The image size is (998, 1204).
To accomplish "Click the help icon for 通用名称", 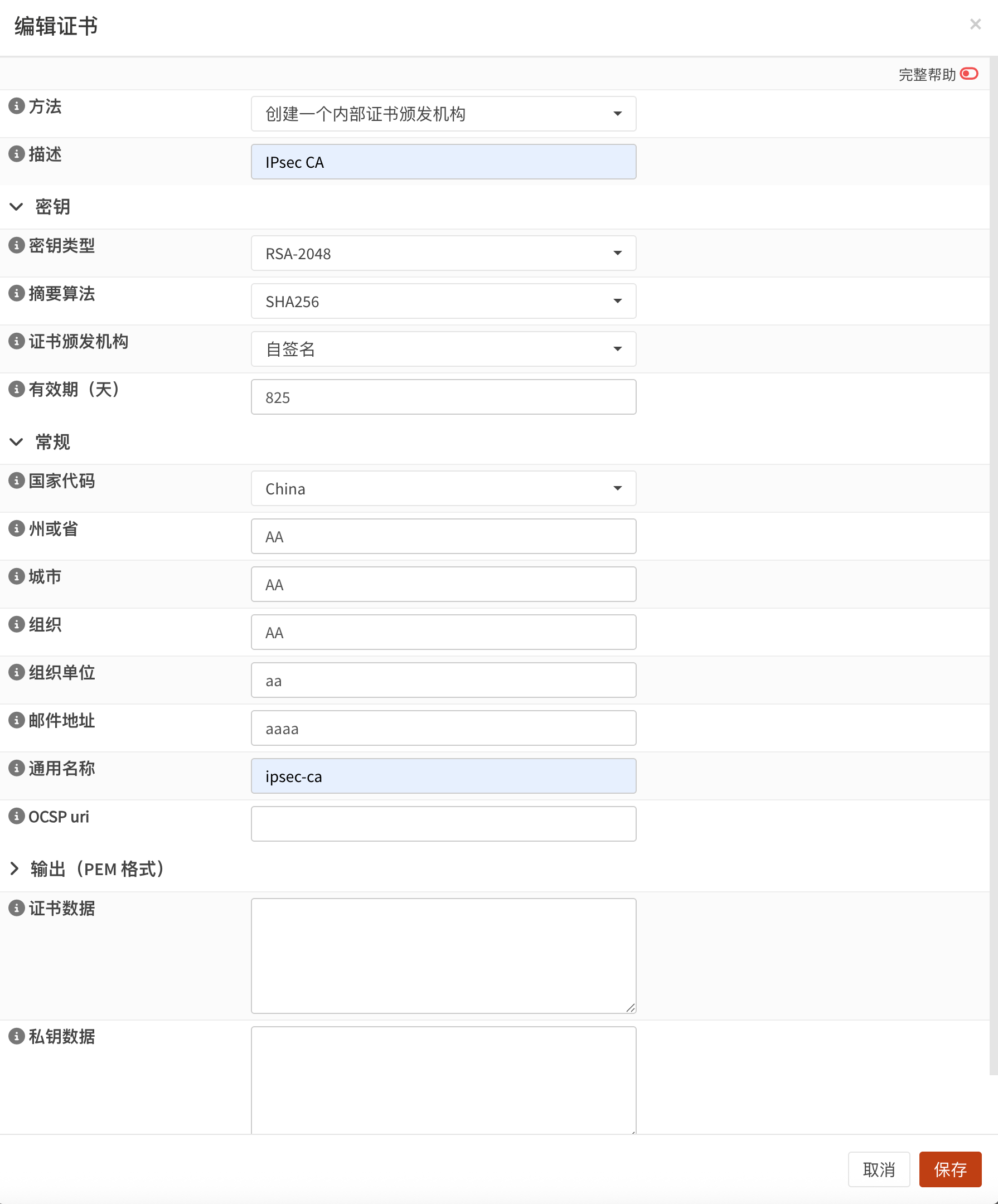I will (x=16, y=768).
